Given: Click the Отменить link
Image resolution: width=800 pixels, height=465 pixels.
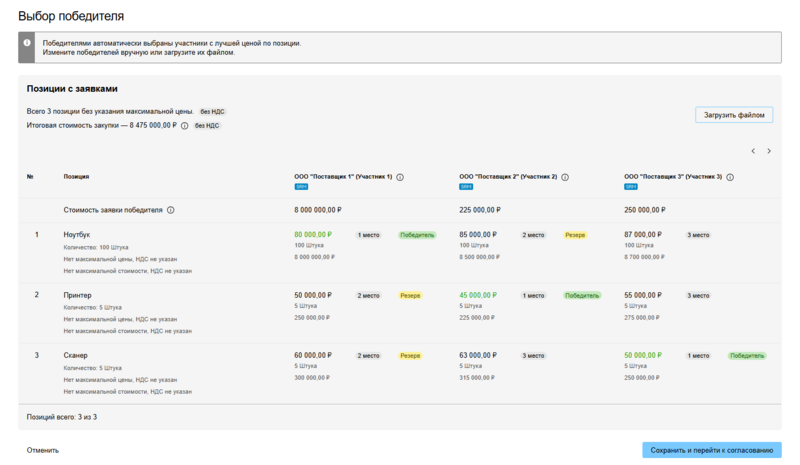Looking at the screenshot, I should [43, 450].
